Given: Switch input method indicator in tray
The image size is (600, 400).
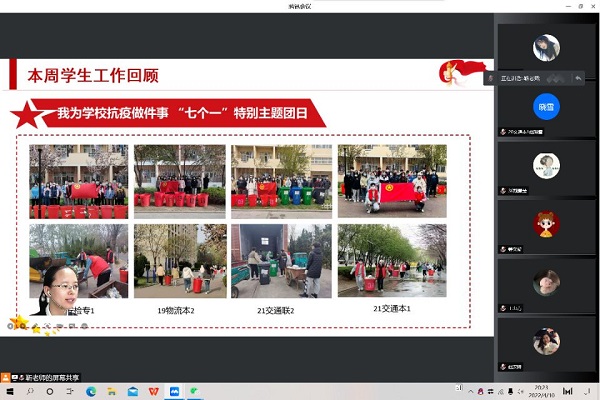Looking at the screenshot, I should [x=567, y=391].
